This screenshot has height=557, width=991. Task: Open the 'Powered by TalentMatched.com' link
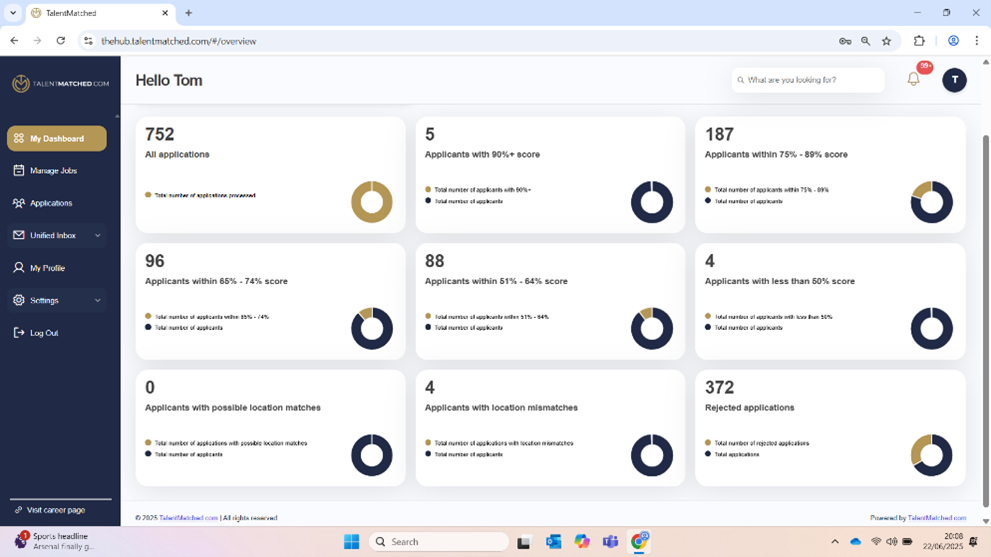pyautogui.click(x=937, y=518)
